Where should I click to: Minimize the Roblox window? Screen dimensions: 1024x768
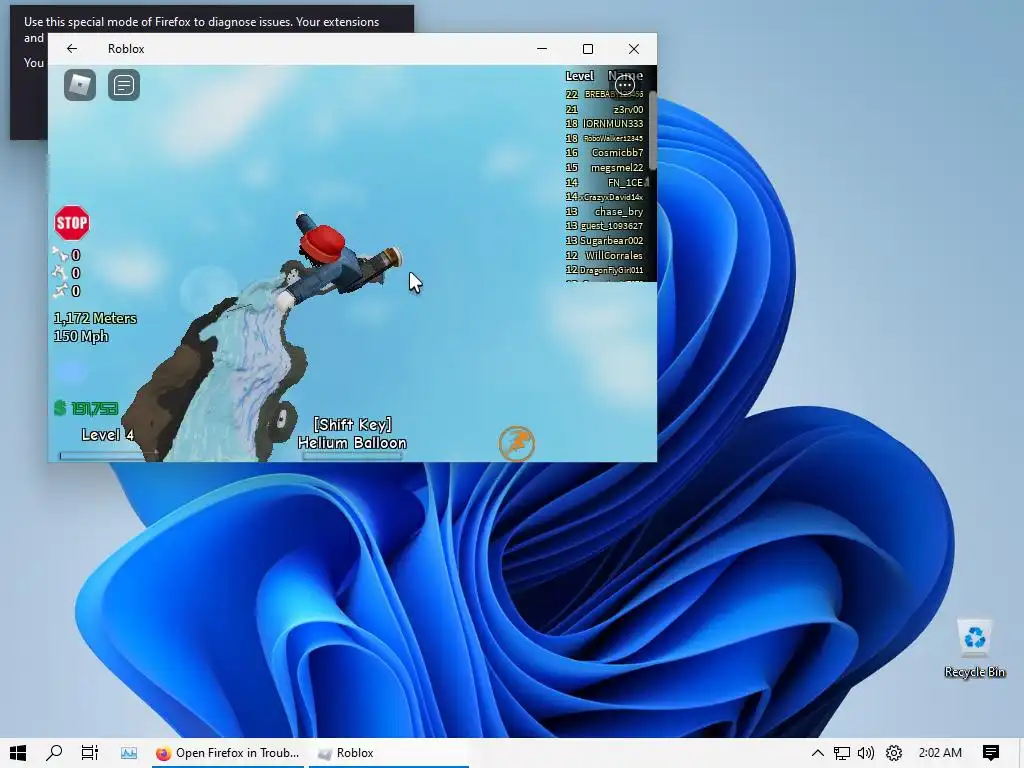(542, 49)
